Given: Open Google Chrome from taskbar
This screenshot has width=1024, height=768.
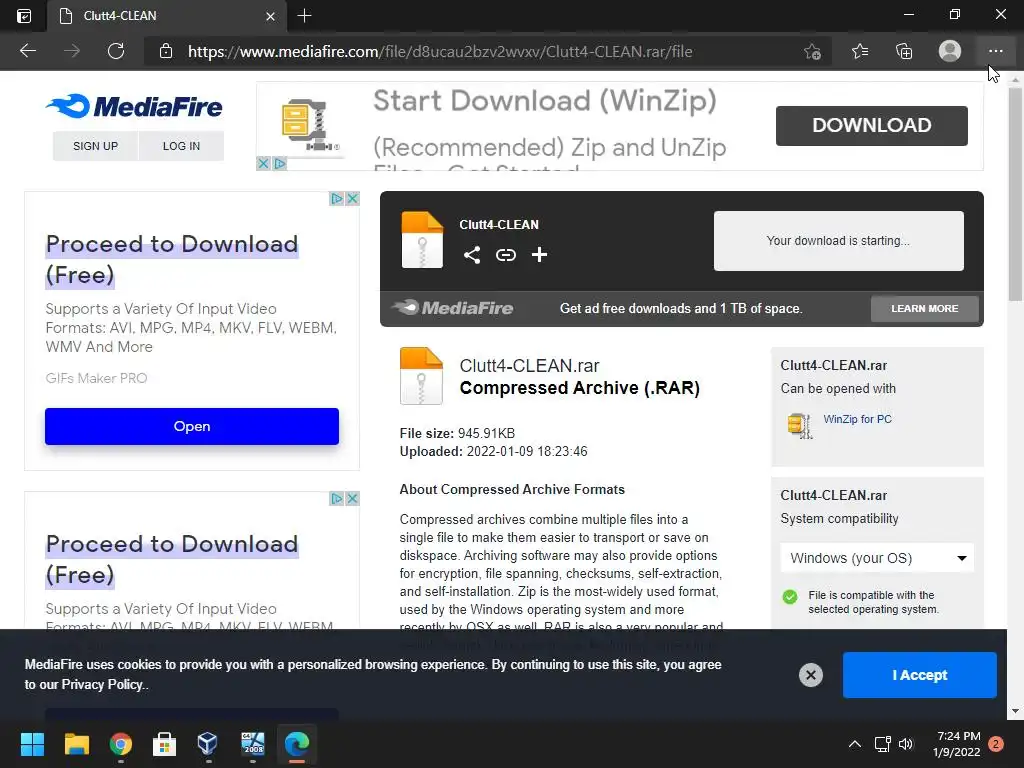Looking at the screenshot, I should (x=121, y=744).
